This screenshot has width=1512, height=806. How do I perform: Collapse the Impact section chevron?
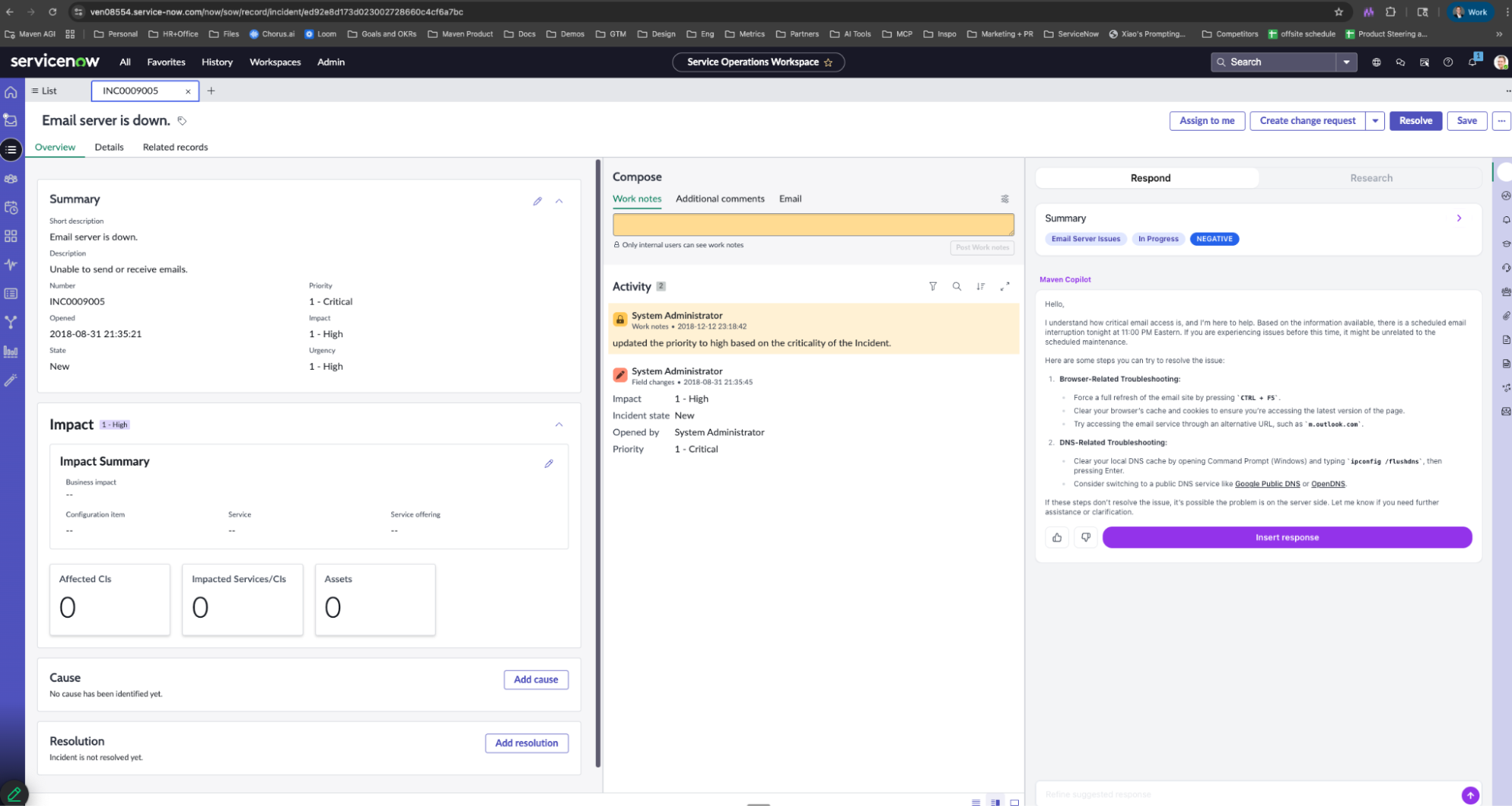click(x=559, y=425)
